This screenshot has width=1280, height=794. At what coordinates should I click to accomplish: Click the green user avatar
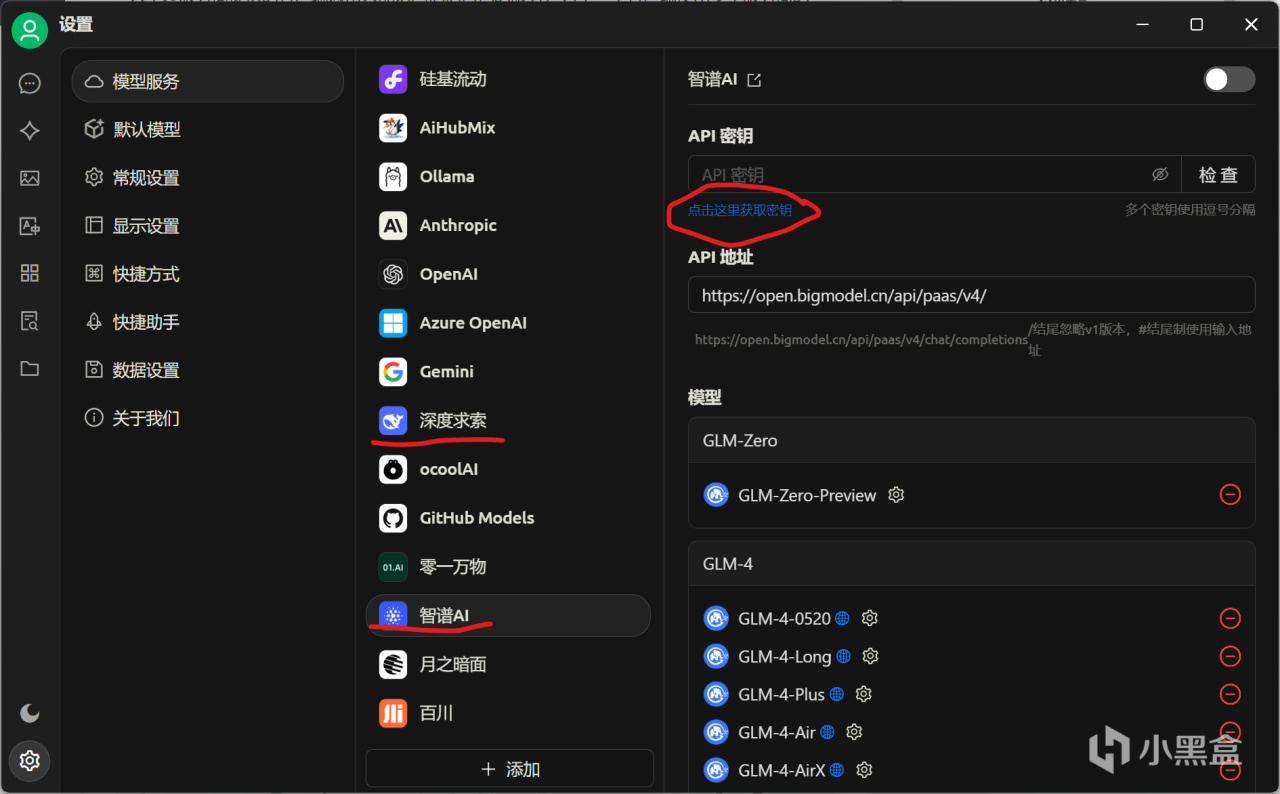tap(30, 30)
